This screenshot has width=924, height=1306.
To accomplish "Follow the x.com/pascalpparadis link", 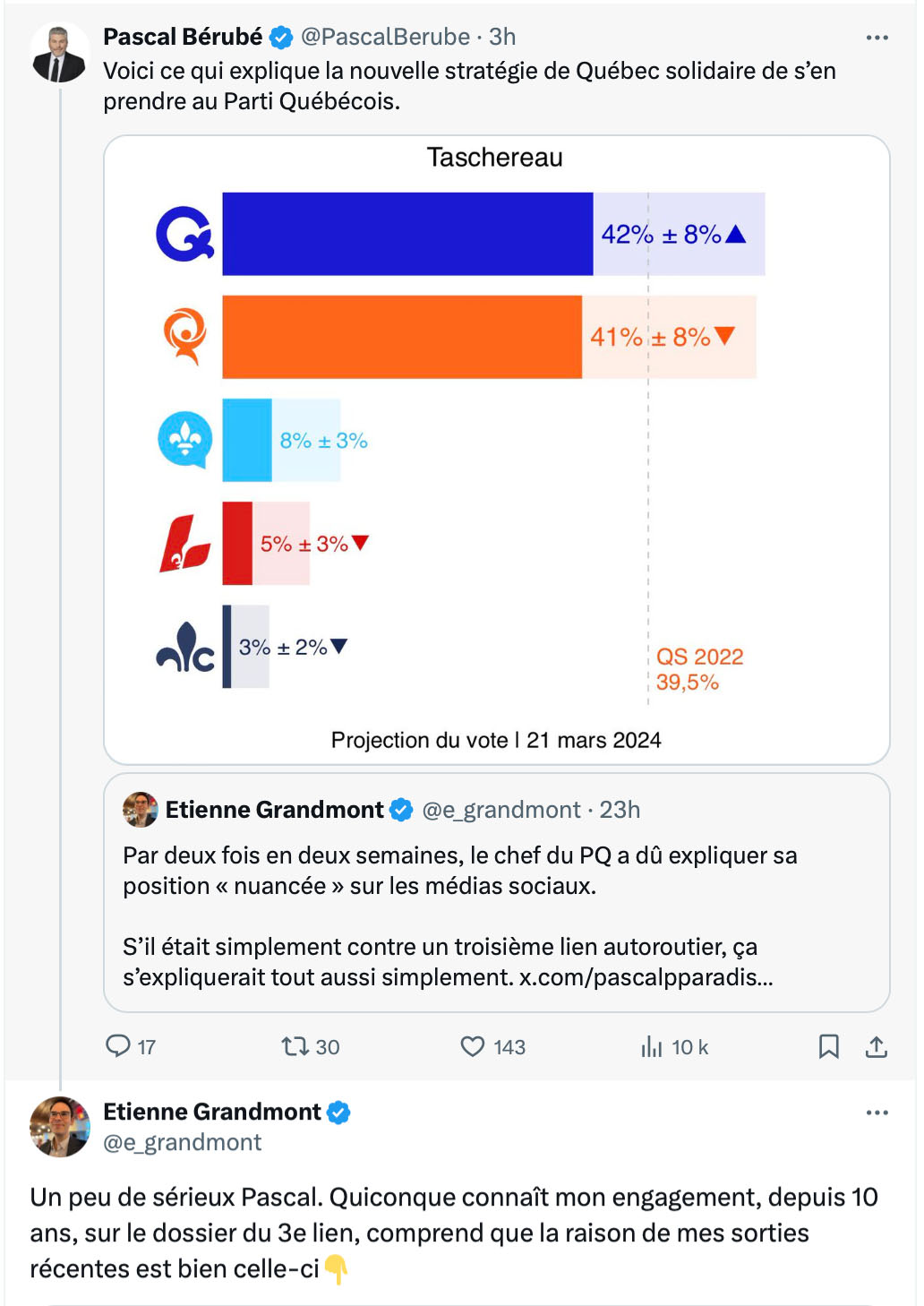I will click(646, 976).
